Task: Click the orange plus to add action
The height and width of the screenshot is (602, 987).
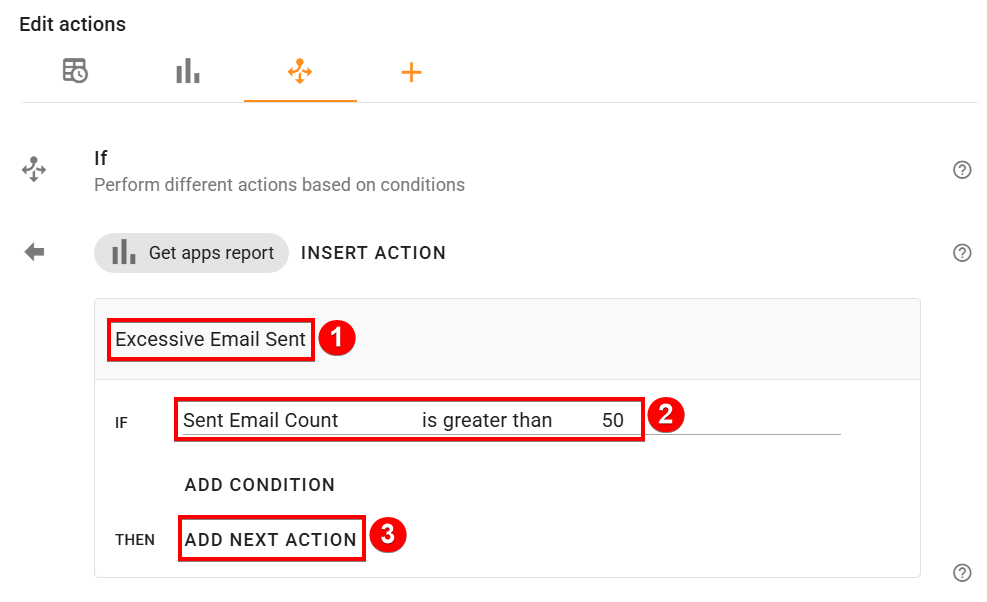Action: coord(411,71)
